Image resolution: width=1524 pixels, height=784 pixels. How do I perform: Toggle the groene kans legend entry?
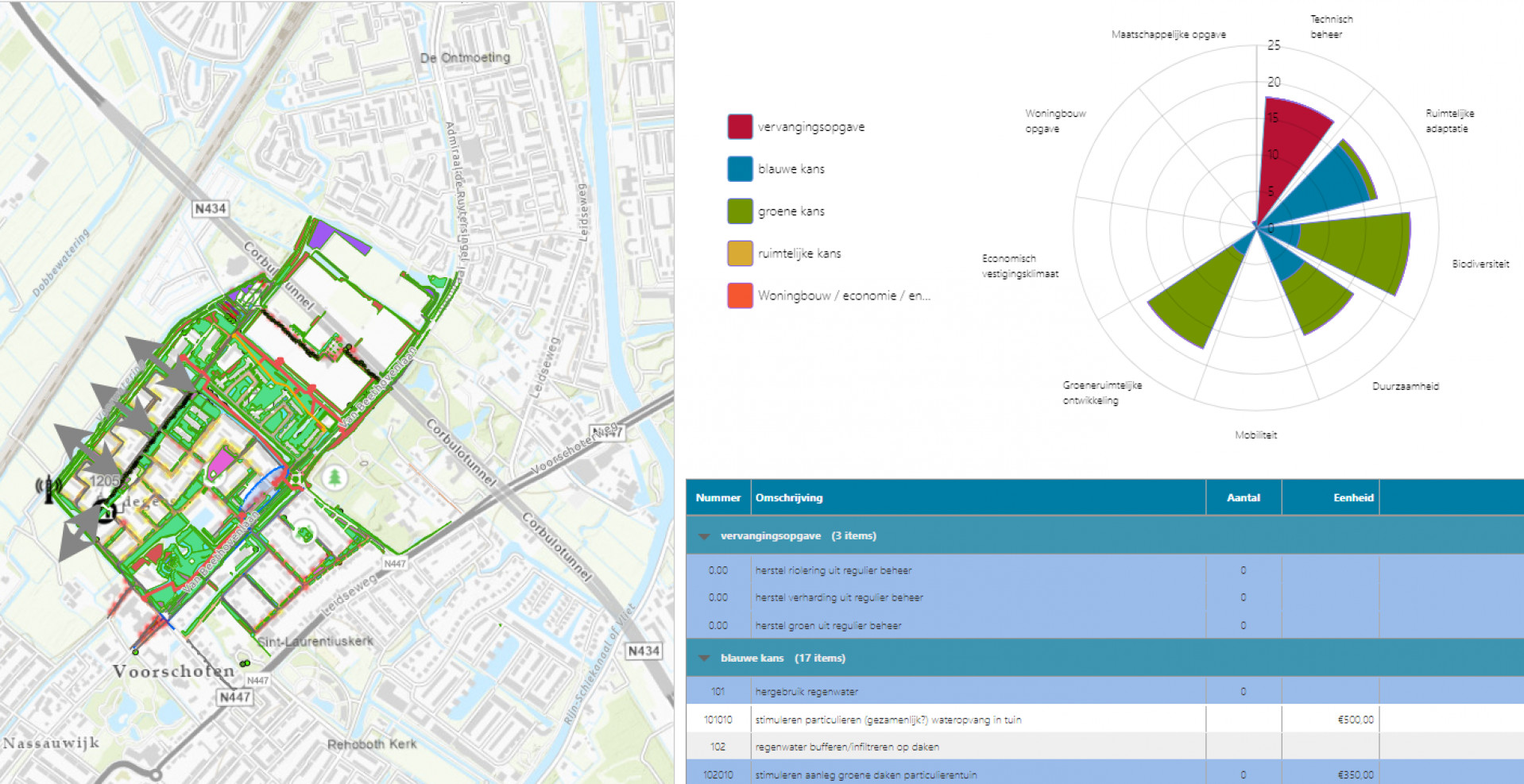pyautogui.click(x=791, y=211)
